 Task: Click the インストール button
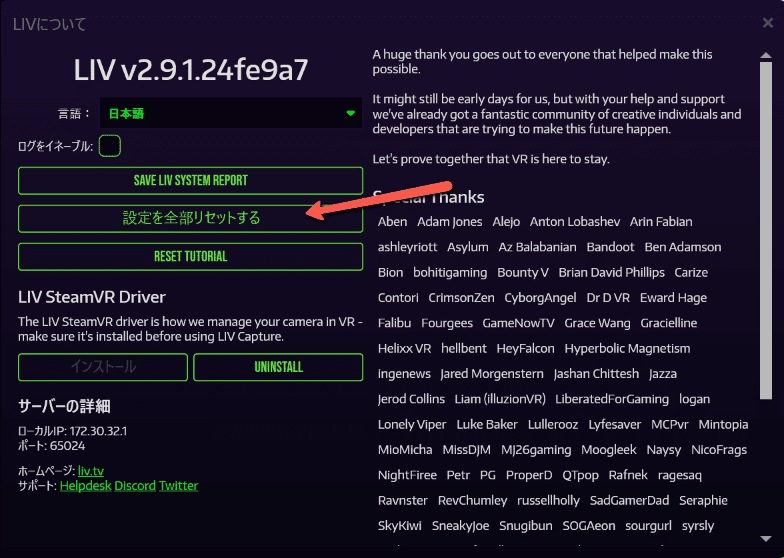point(103,367)
